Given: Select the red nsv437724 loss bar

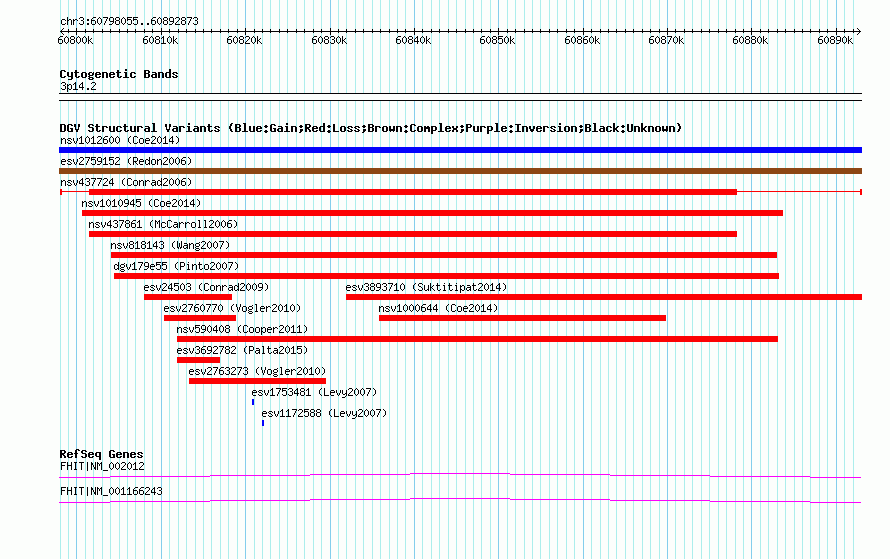Looking at the screenshot, I should pyautogui.click(x=413, y=192).
